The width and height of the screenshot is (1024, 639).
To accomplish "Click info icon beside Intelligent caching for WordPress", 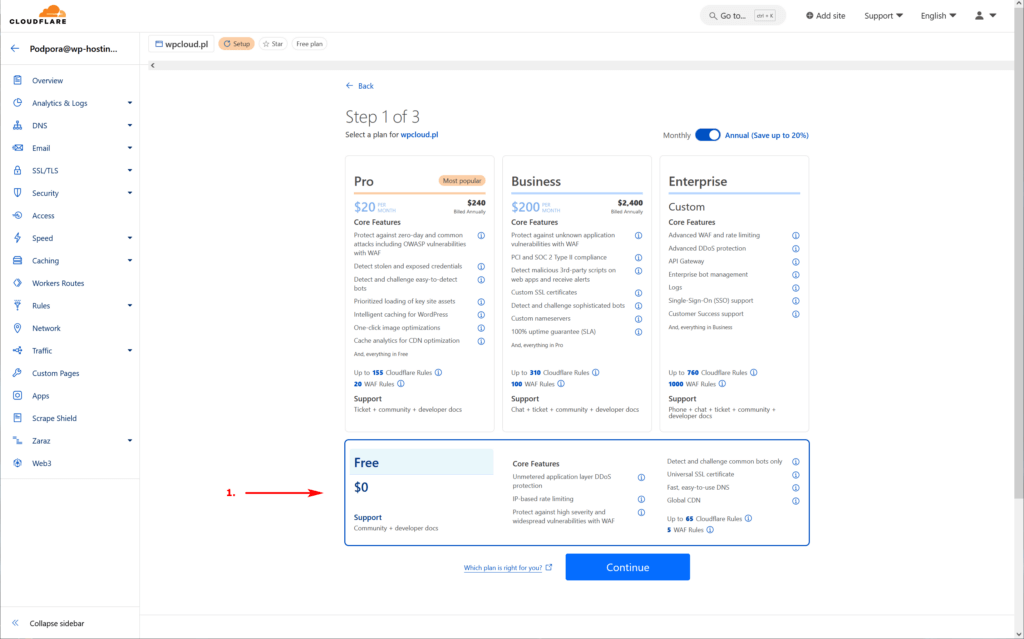I will tap(481, 314).
